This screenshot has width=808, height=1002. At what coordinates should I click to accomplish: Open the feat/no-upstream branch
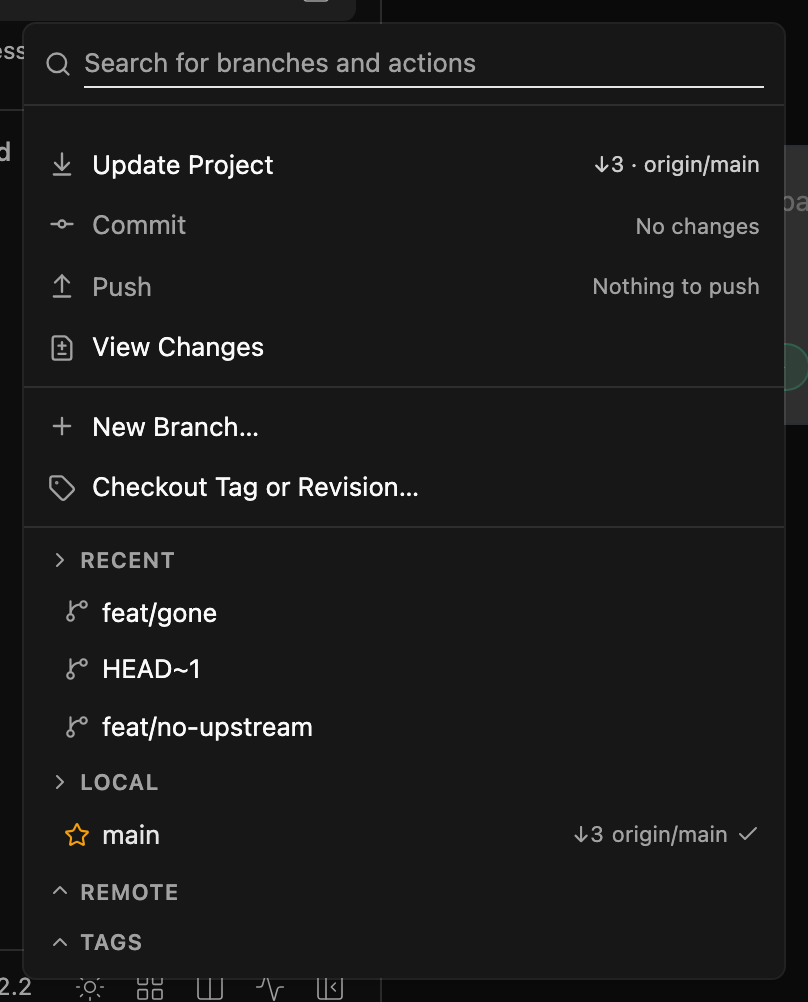404,727
